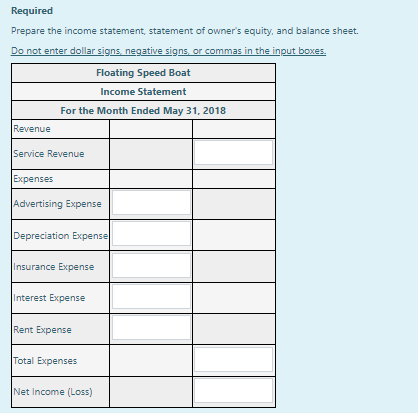Focus the Depreciation Expense input box

(151, 234)
